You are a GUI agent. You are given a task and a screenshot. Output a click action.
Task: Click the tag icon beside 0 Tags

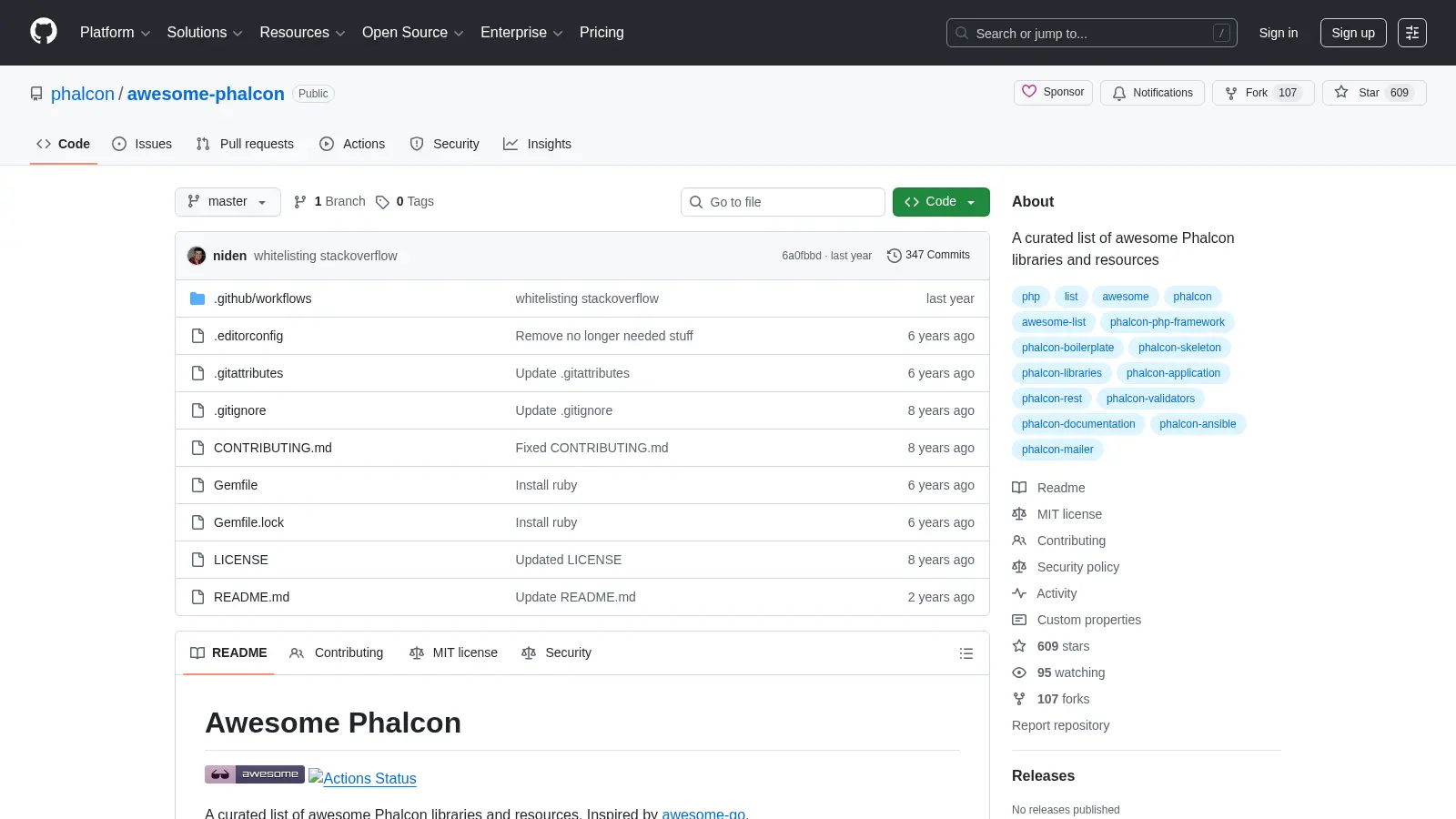383,202
